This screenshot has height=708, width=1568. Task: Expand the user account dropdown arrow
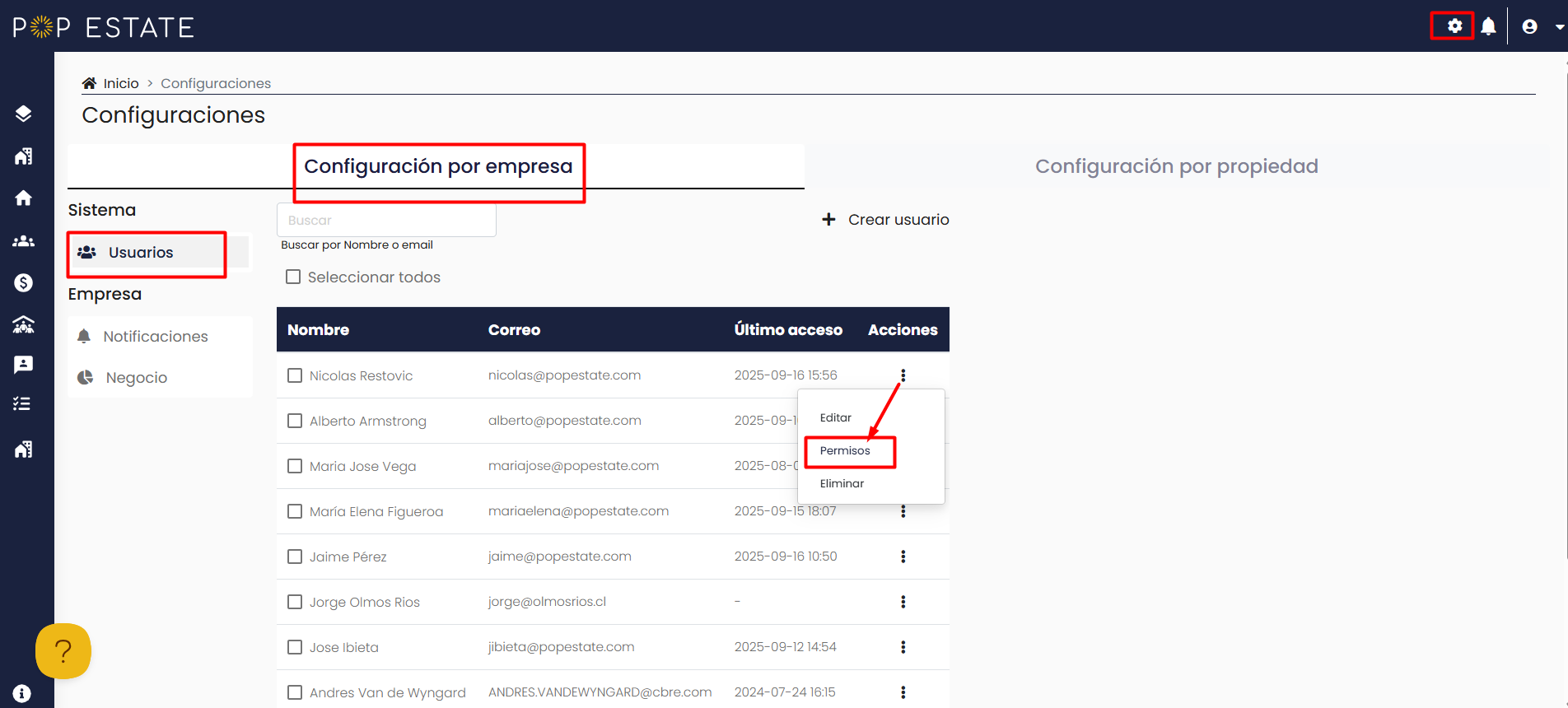tap(1560, 27)
